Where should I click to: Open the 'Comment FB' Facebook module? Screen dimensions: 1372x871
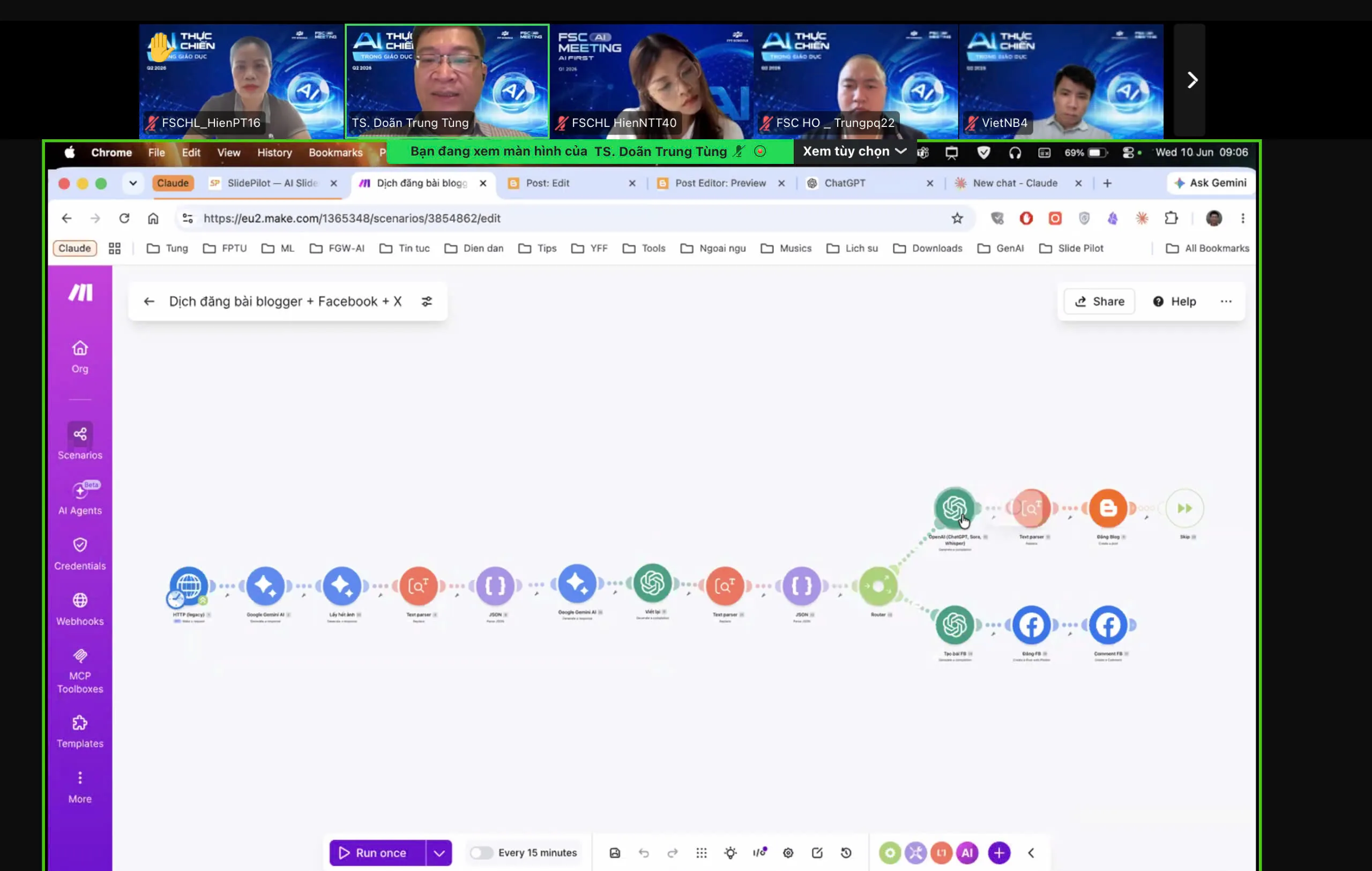(x=1108, y=625)
